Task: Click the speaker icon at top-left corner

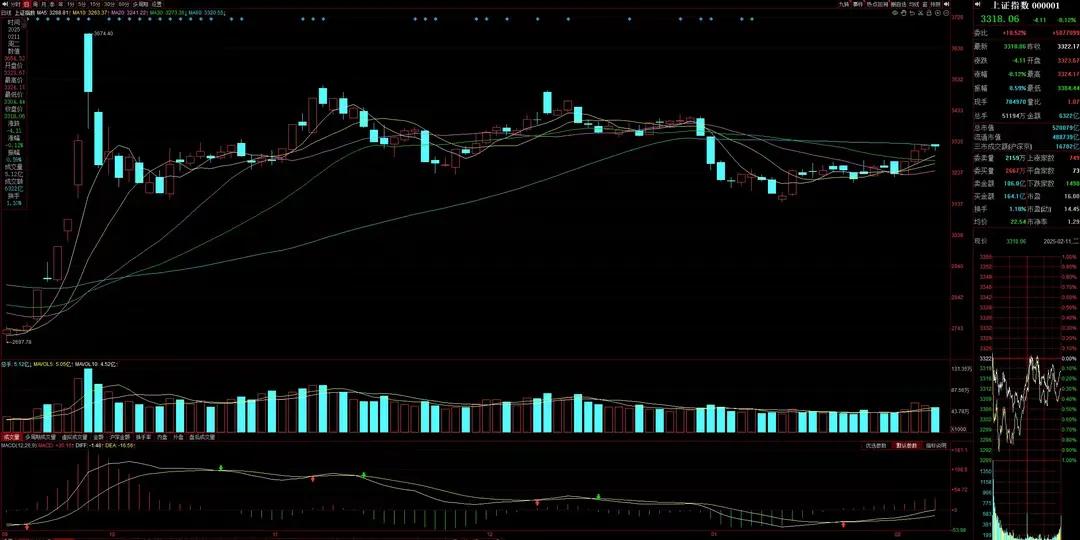Action: coord(5,4)
